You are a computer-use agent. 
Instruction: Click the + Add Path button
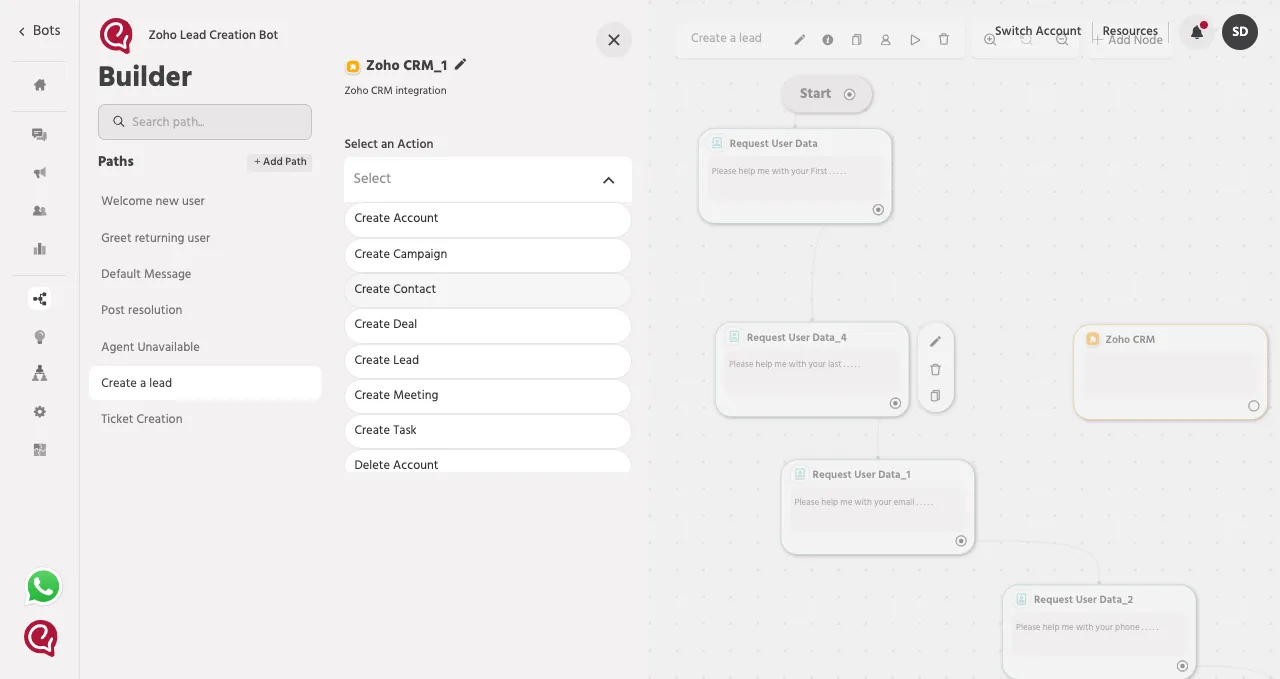click(280, 162)
